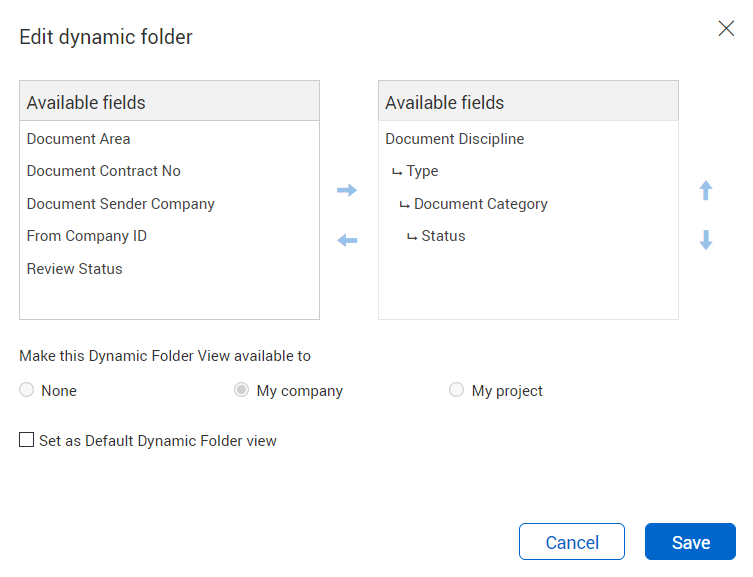Select the nested Type field

(528, 171)
